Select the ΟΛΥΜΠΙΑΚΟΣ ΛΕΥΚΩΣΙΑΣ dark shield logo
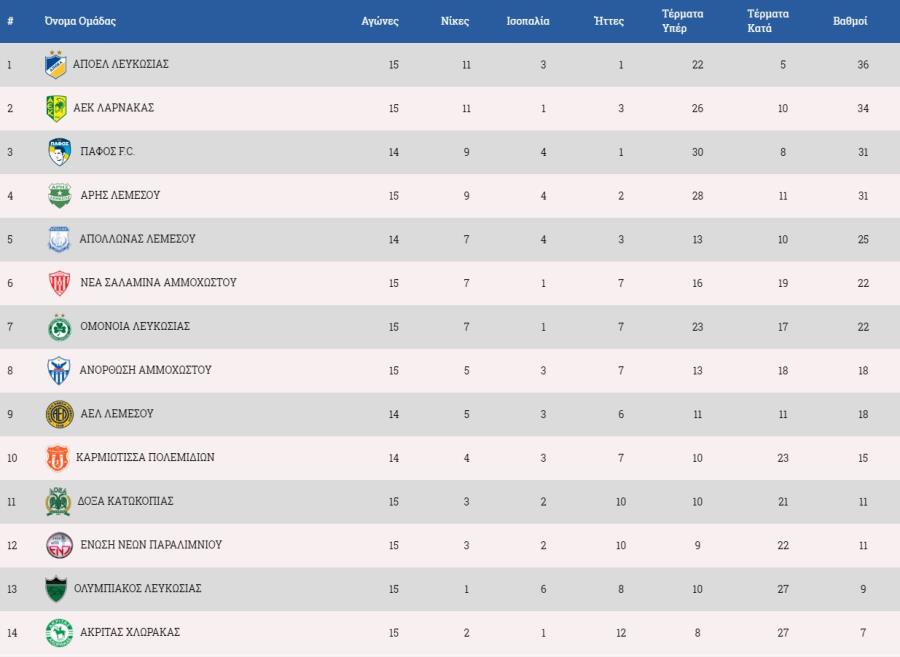 56,589
